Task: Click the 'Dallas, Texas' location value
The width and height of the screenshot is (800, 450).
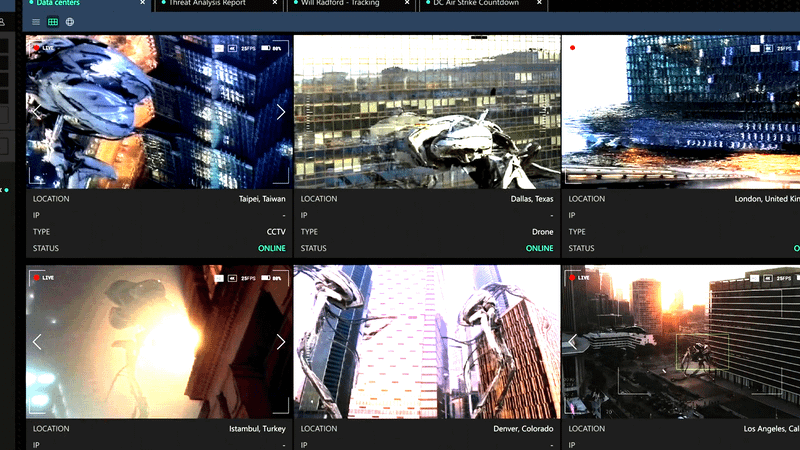Action: (x=532, y=199)
